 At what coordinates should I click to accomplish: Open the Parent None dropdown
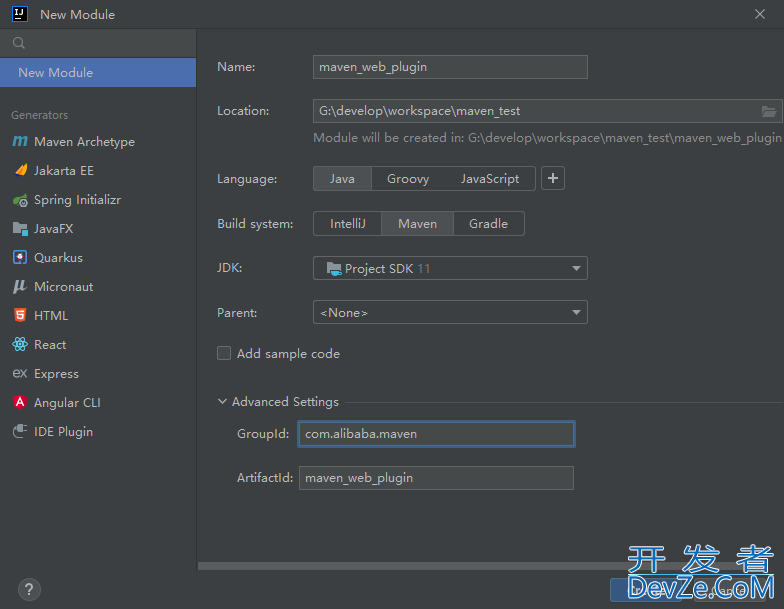[450, 312]
